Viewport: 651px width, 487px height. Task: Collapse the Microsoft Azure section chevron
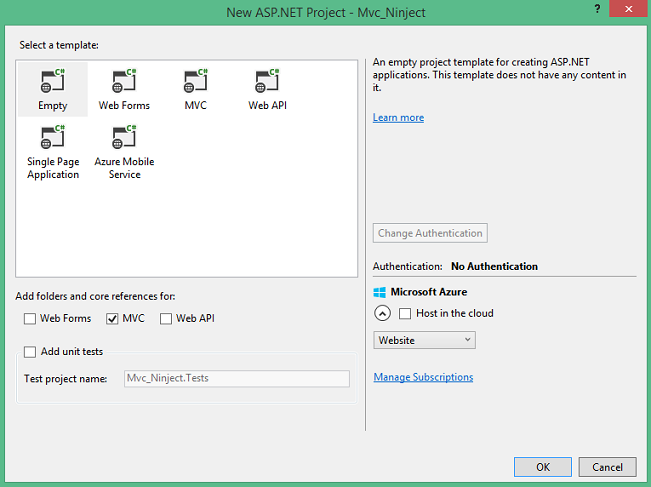click(382, 313)
